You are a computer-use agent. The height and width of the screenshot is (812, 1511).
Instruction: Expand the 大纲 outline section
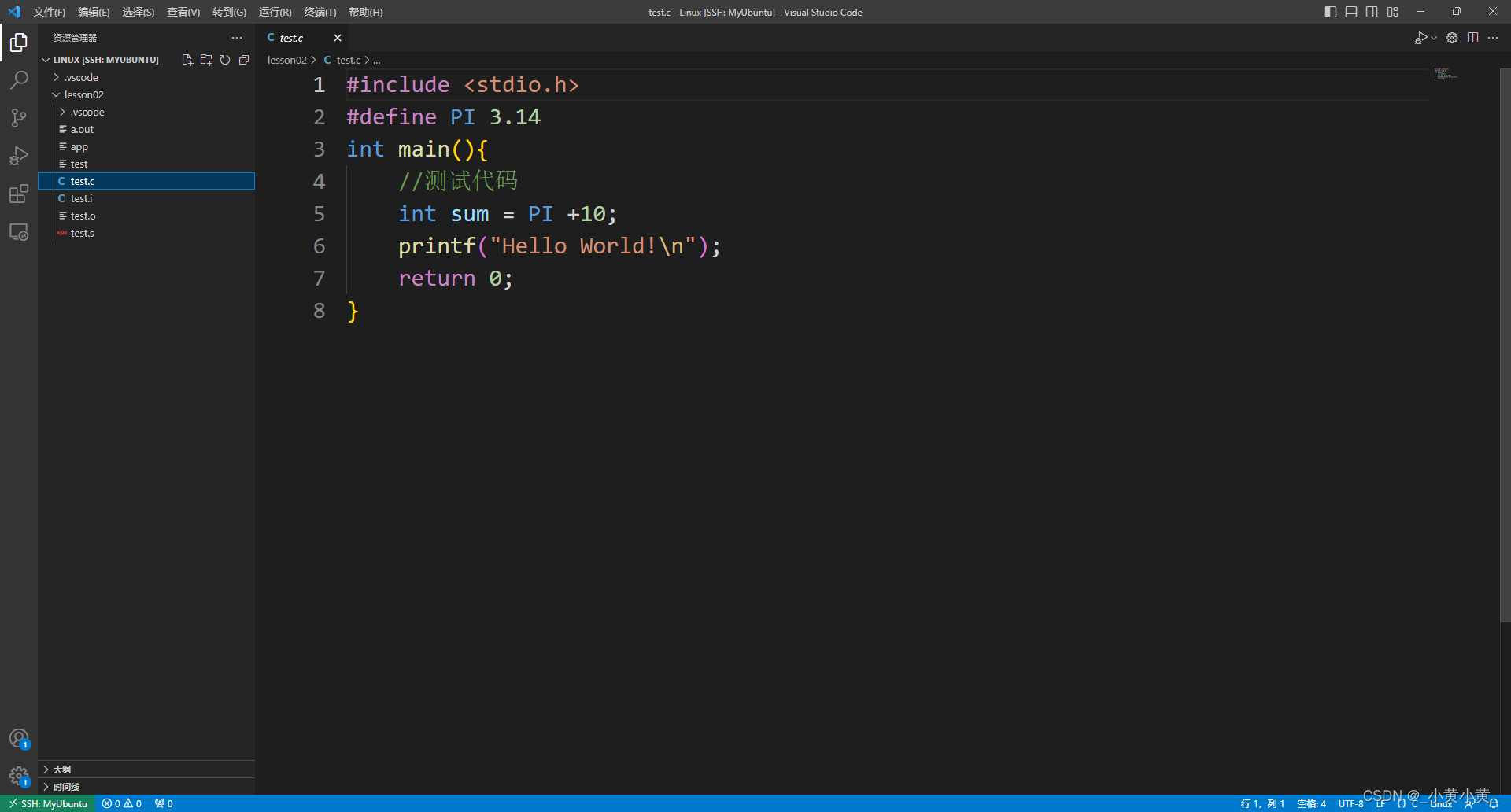click(x=146, y=770)
